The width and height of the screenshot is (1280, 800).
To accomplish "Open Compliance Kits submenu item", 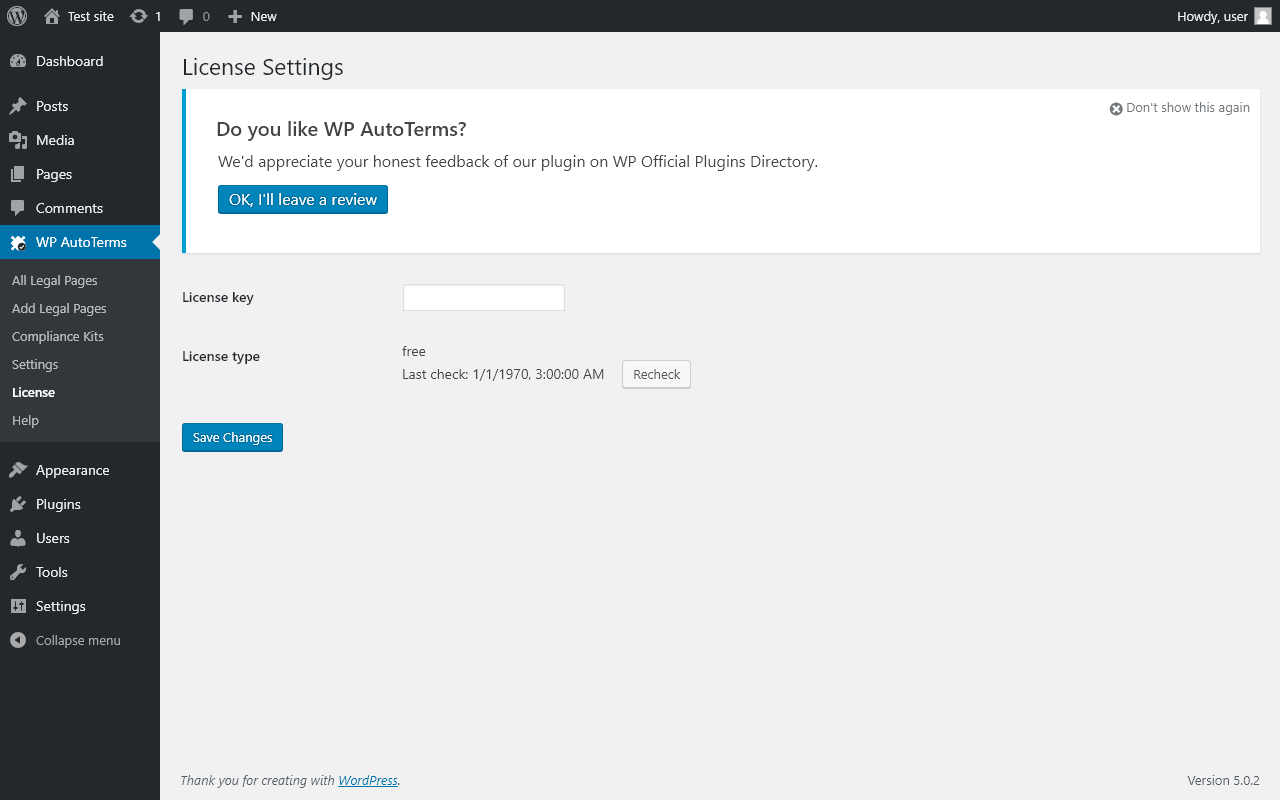I will 58,337.
